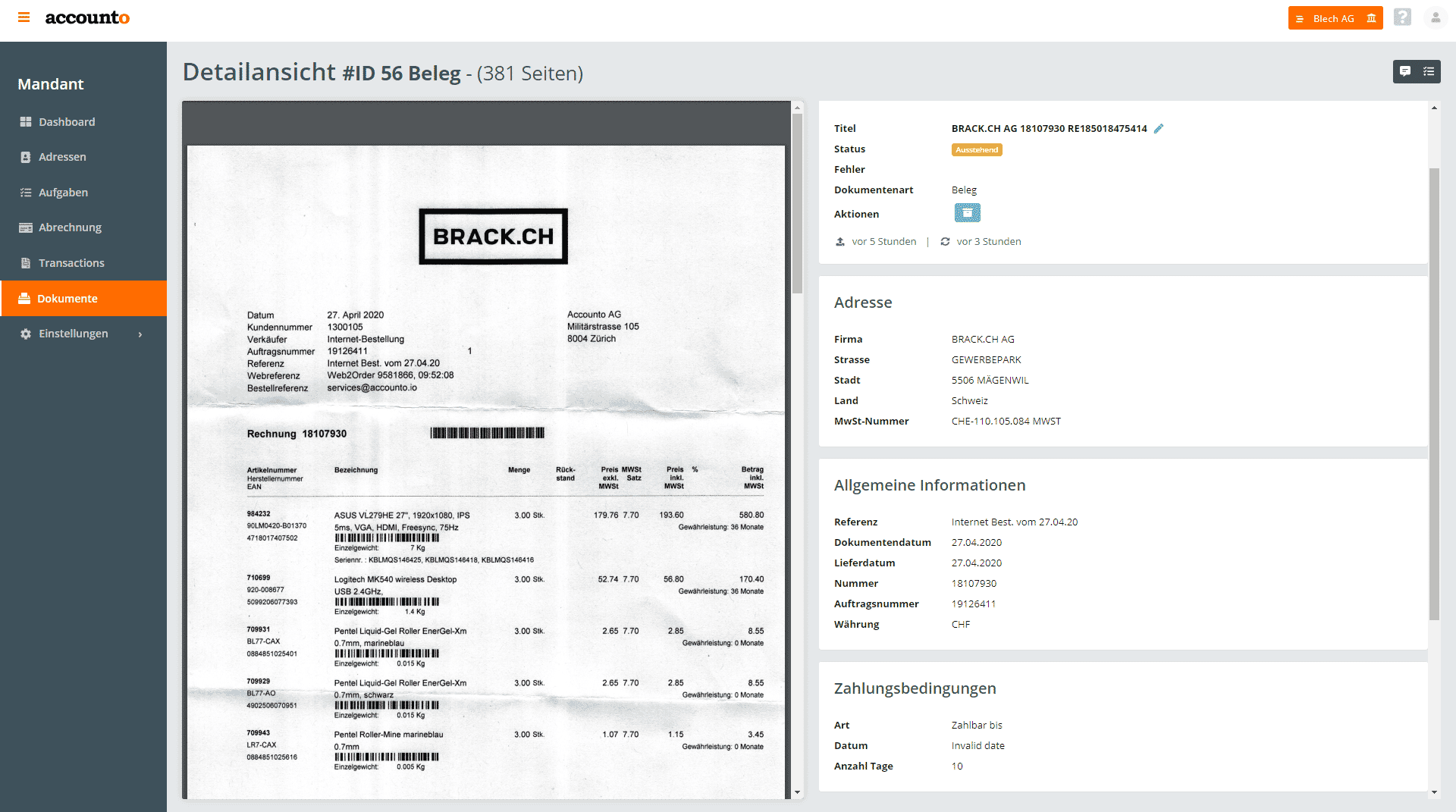
Task: Open the hamburger menu icon
Action: pos(24,17)
